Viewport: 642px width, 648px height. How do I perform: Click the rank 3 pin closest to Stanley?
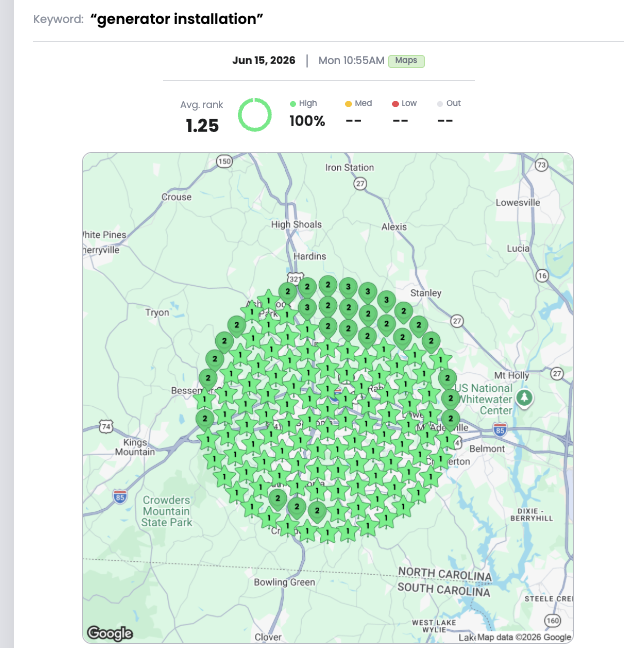386,301
